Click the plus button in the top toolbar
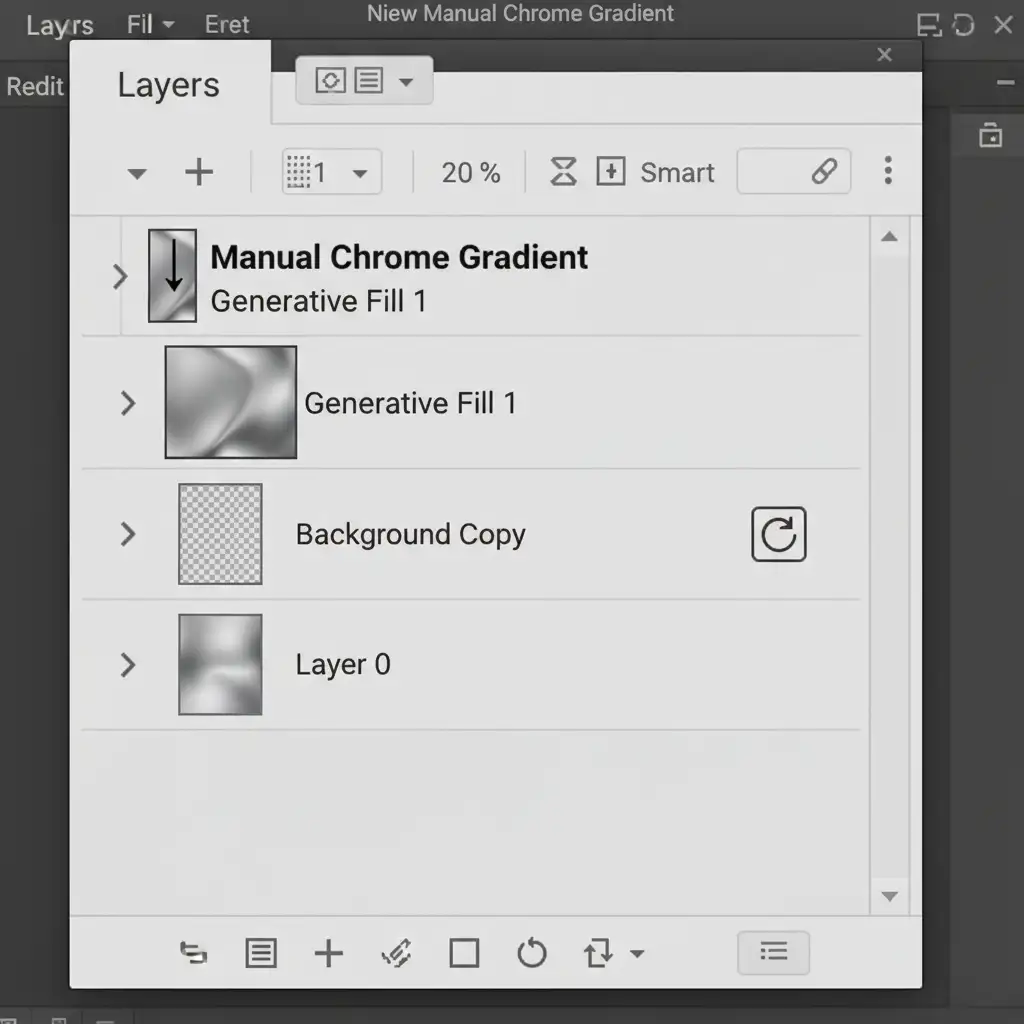 tap(199, 172)
